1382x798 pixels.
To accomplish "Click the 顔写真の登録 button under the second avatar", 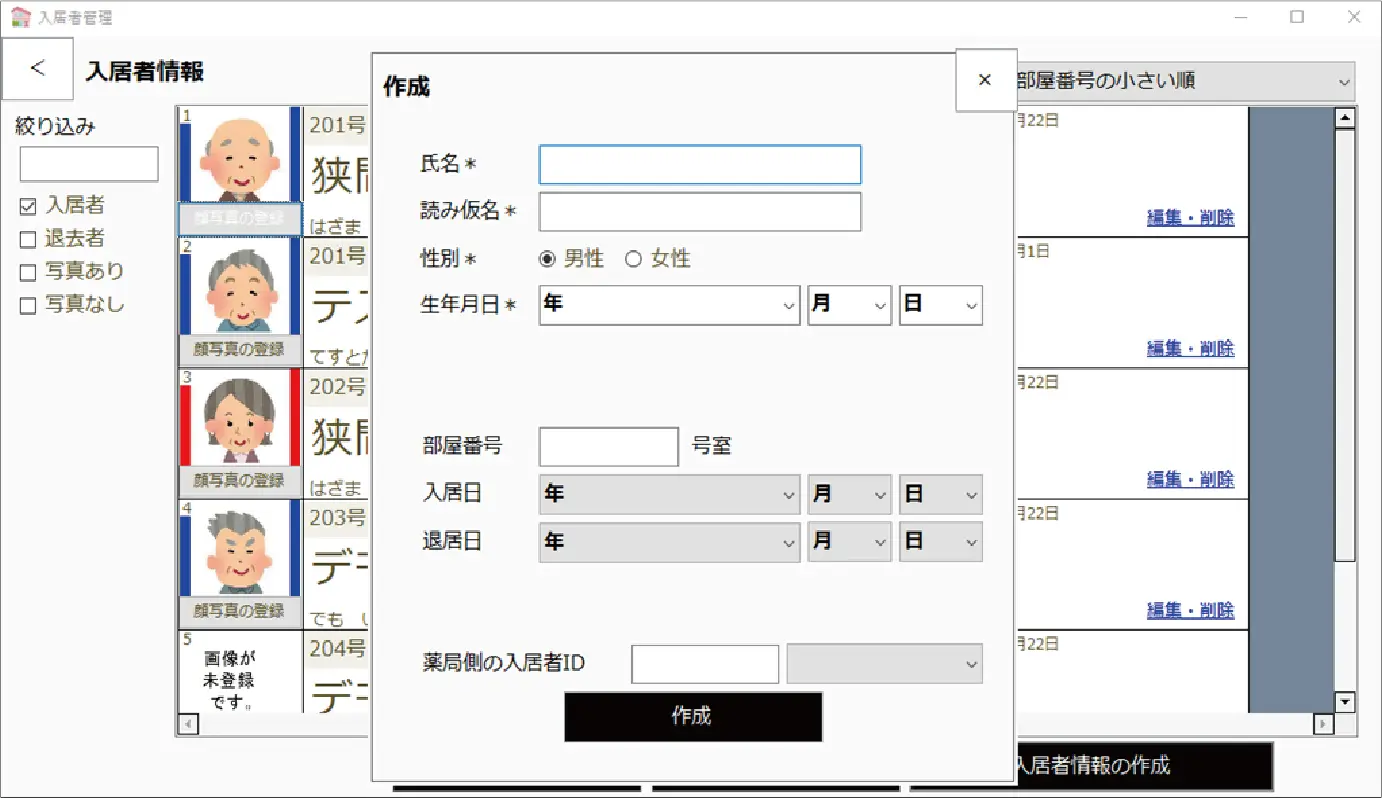I will point(240,349).
